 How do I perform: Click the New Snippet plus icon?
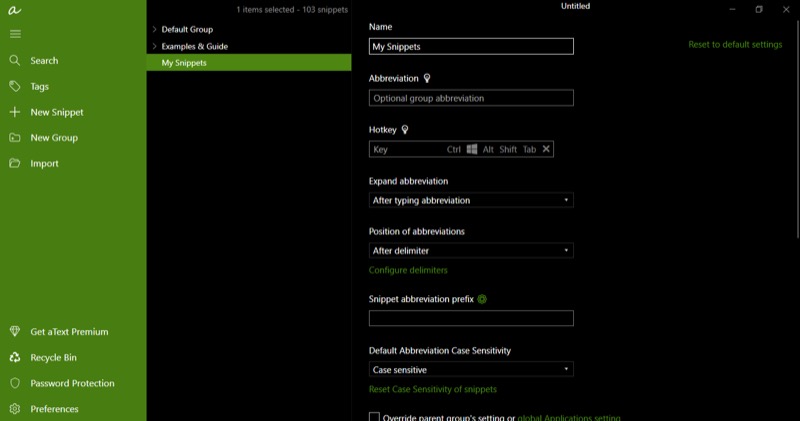pos(15,112)
